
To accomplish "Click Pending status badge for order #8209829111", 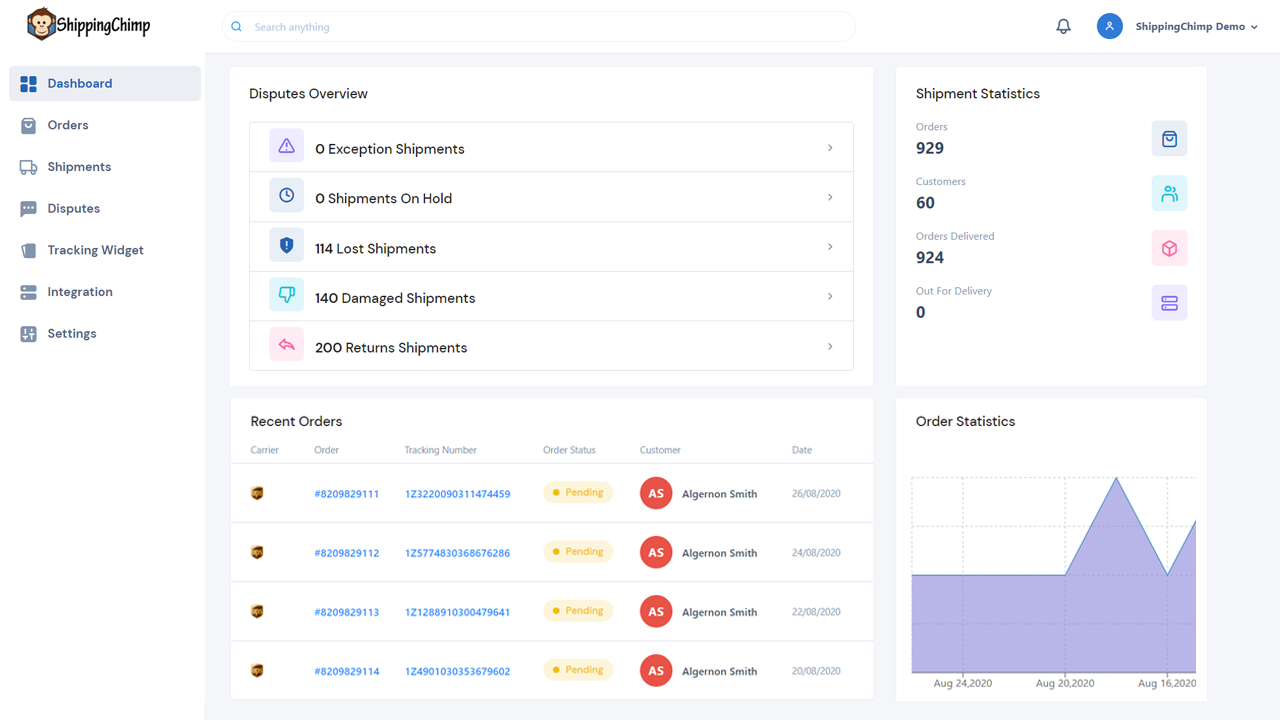I will tap(578, 492).
